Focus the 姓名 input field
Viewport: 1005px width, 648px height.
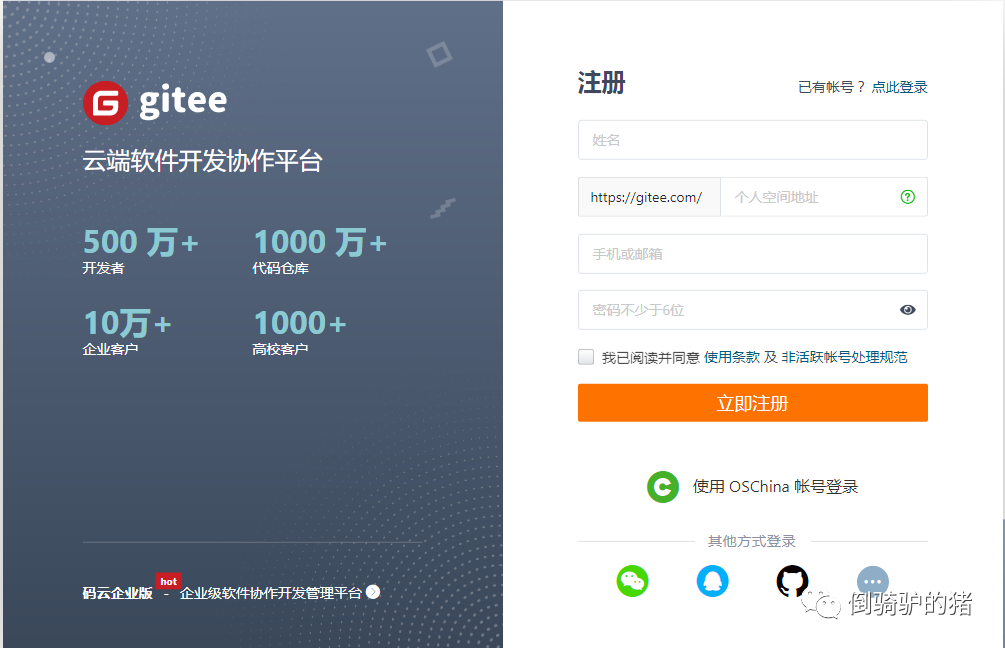point(752,140)
